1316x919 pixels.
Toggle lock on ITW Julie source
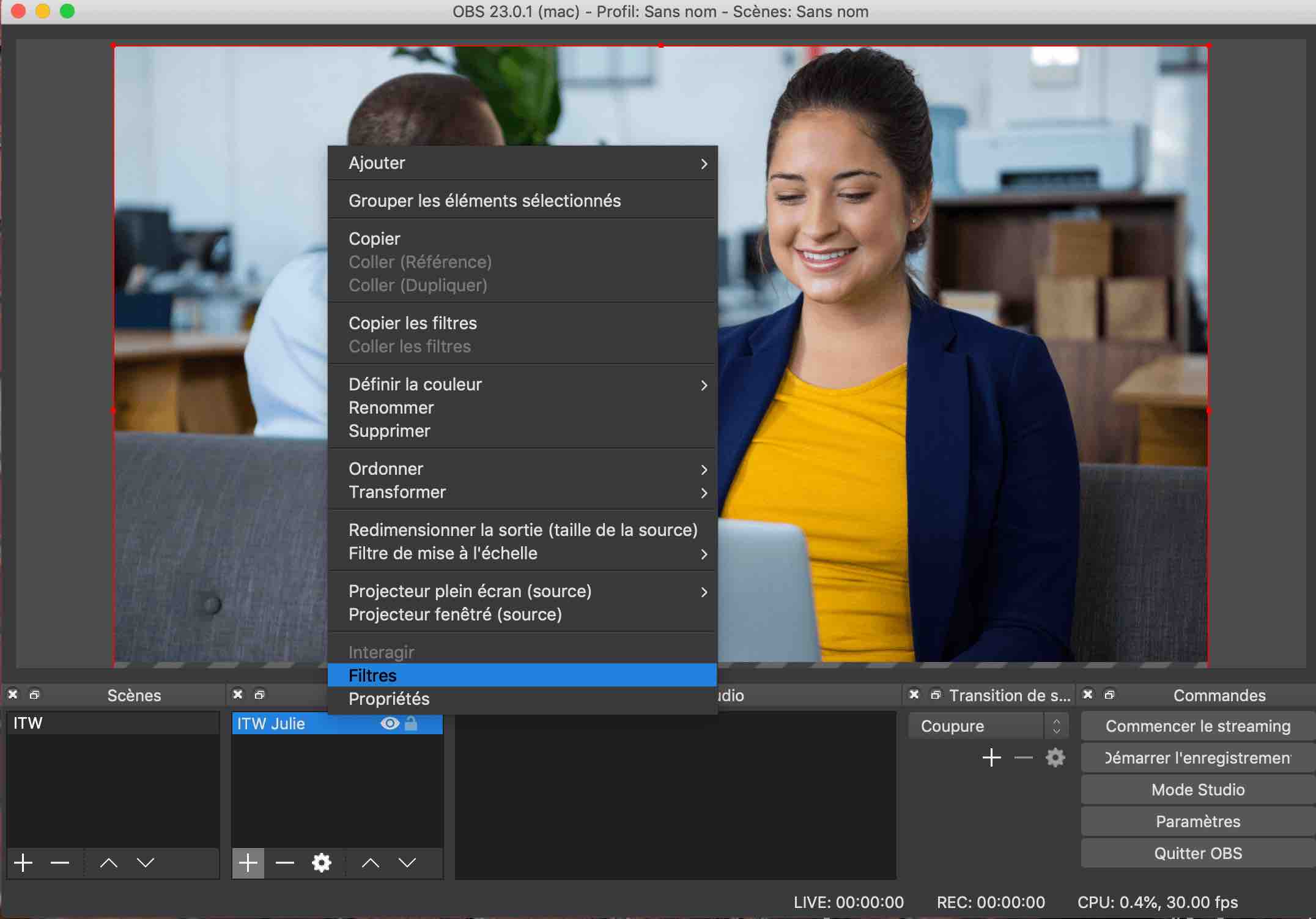(x=411, y=724)
